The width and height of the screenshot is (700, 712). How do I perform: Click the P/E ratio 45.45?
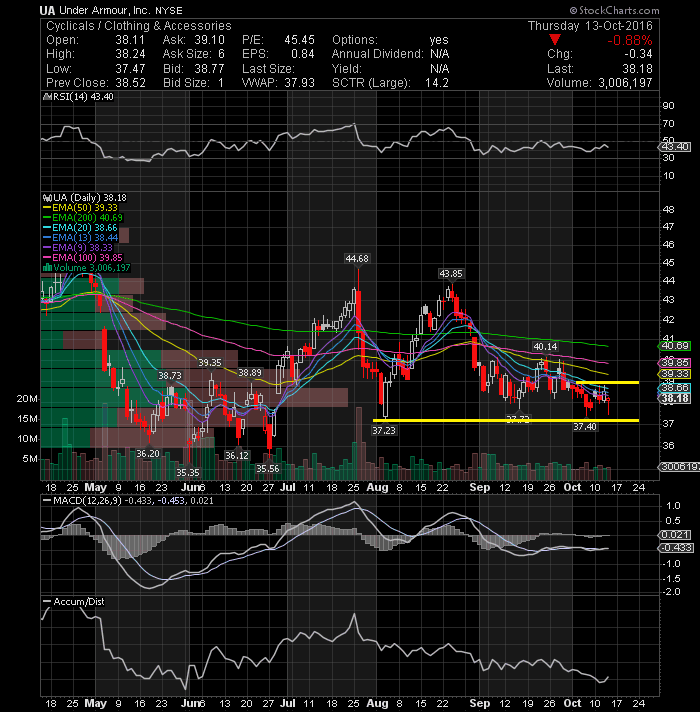[x=299, y=40]
